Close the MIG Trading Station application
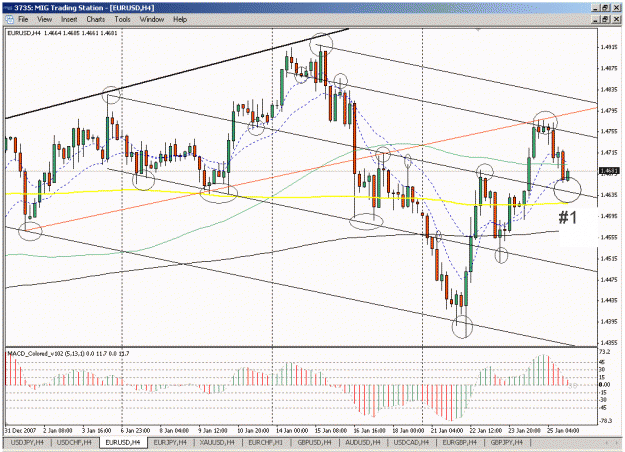625x452 pixels. pyautogui.click(x=615, y=8)
